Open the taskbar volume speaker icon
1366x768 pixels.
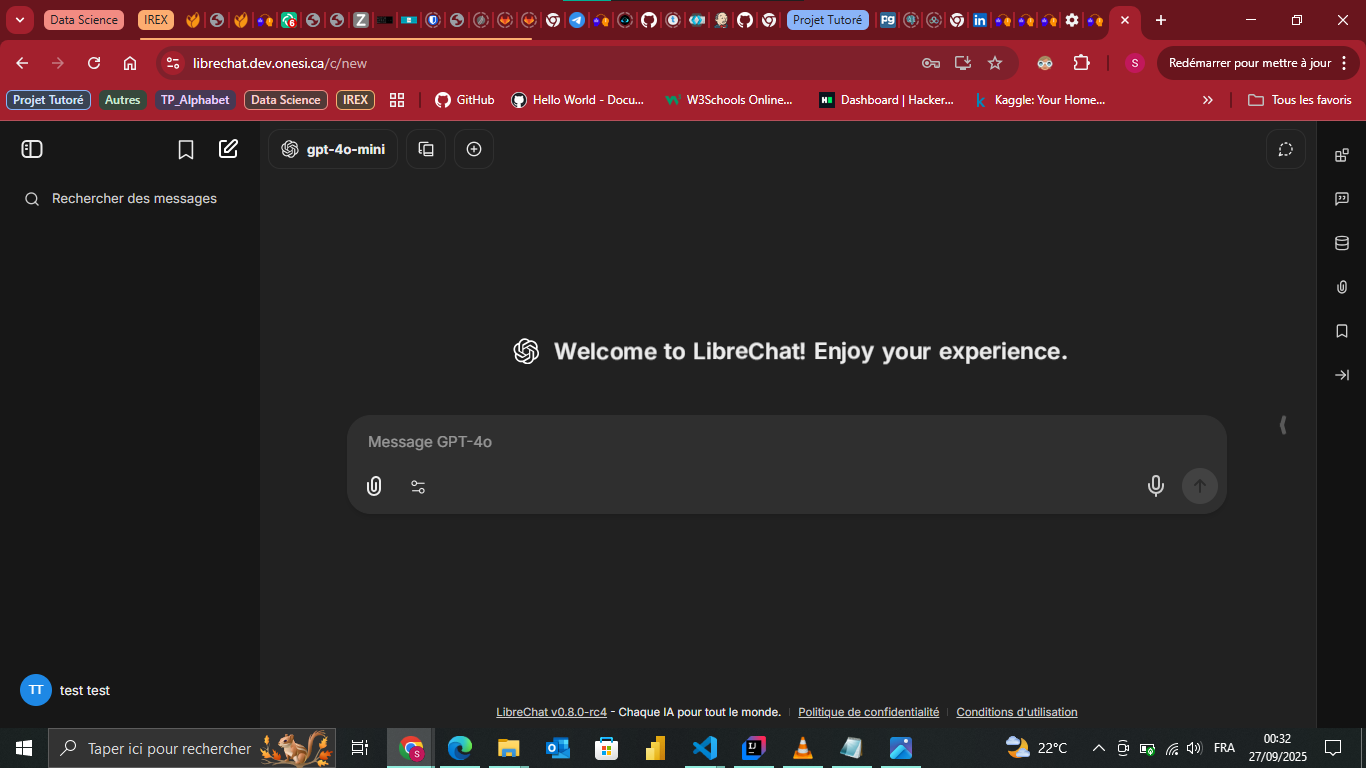pyautogui.click(x=1193, y=748)
